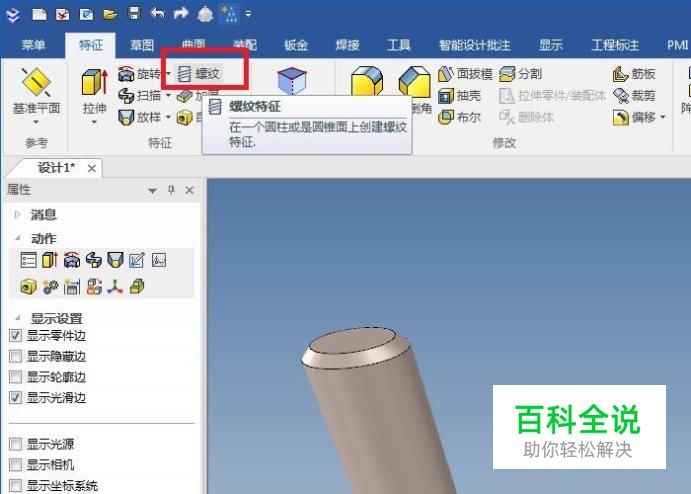Pin the 属性 panel
This screenshot has width=691, height=494.
tap(171, 190)
